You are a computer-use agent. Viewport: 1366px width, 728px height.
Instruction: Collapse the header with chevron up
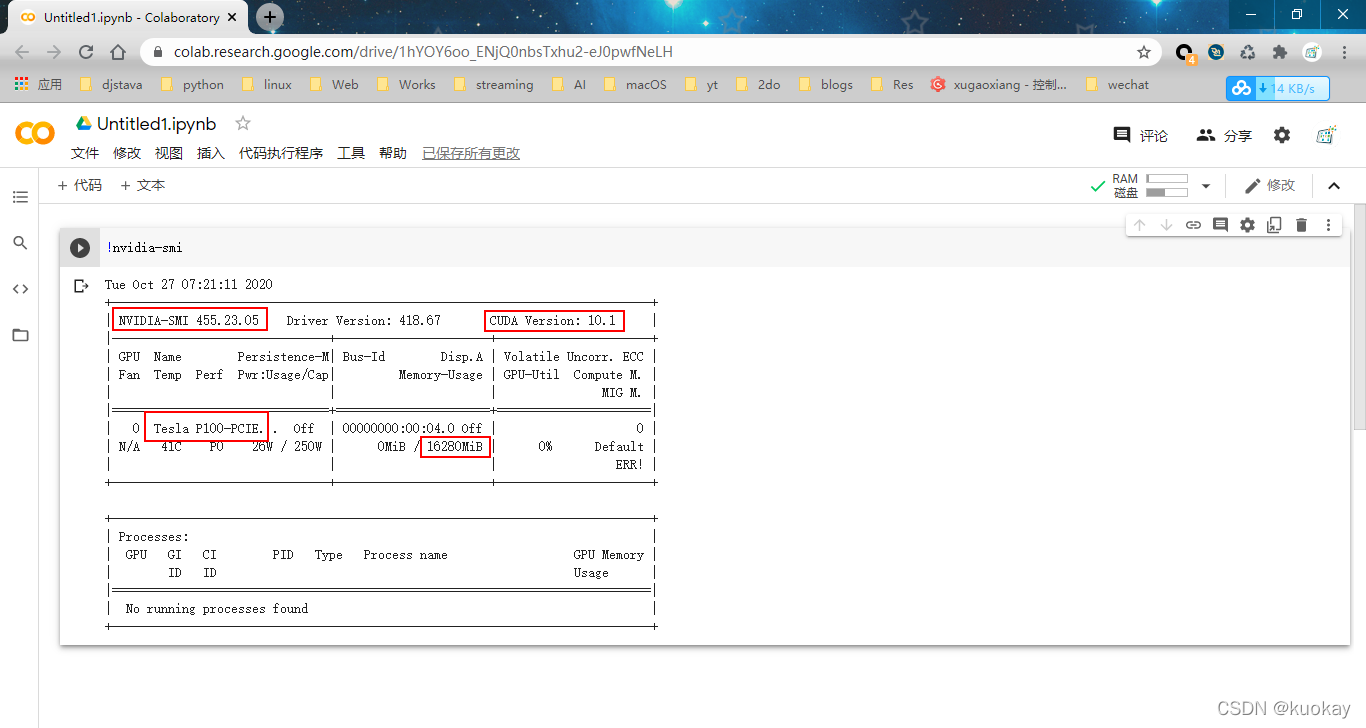click(x=1333, y=186)
